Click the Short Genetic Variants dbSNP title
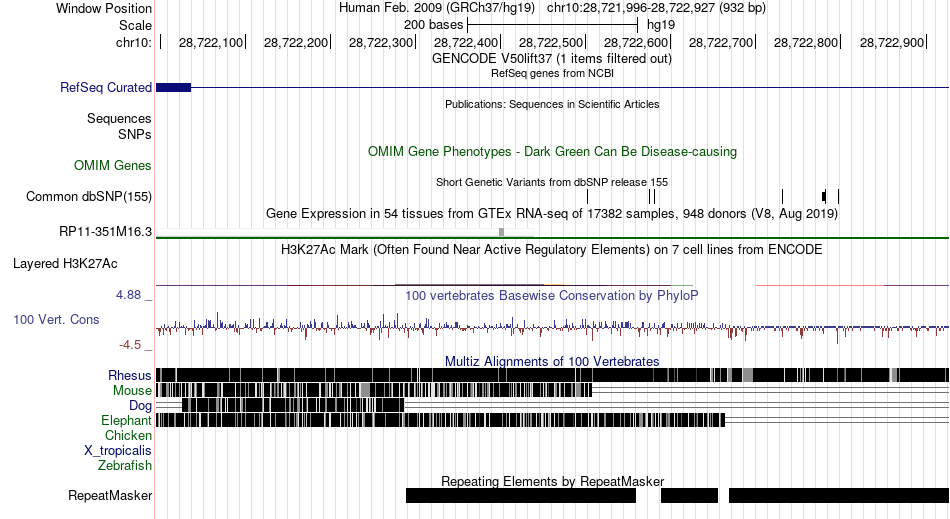950x519 pixels. pos(552,182)
